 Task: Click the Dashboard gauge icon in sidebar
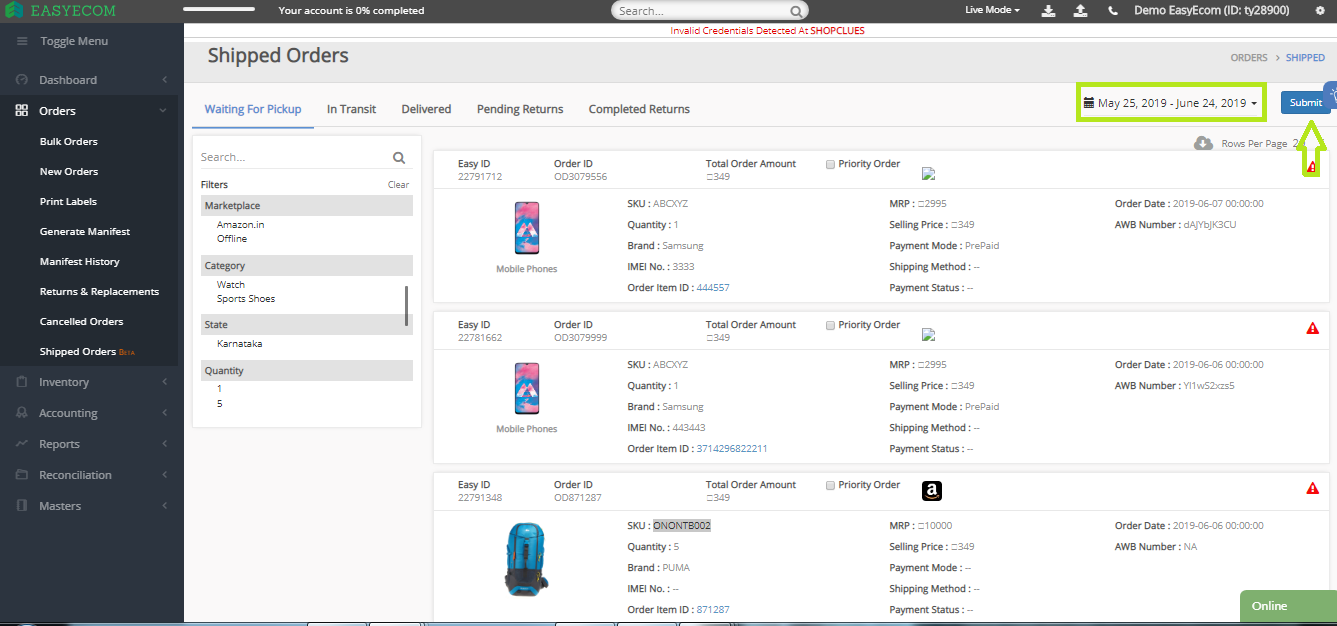pyautogui.click(x=22, y=80)
